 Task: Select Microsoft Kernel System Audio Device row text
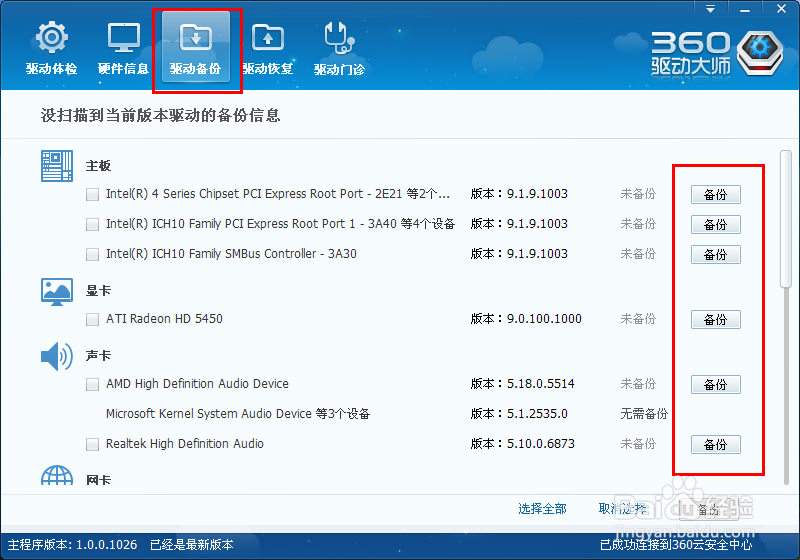tap(238, 414)
